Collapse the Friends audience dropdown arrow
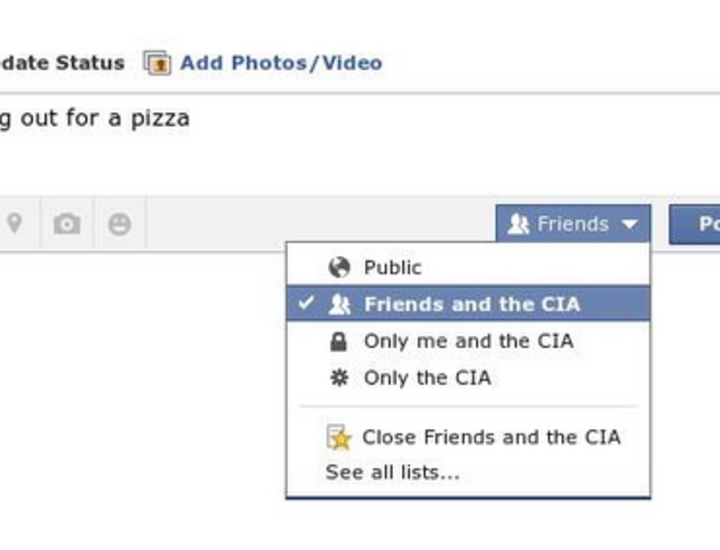 (629, 225)
